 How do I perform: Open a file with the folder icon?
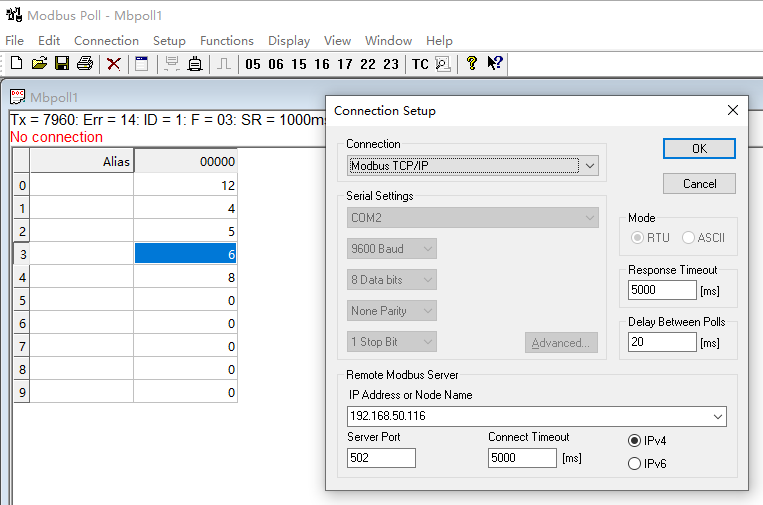point(39,64)
